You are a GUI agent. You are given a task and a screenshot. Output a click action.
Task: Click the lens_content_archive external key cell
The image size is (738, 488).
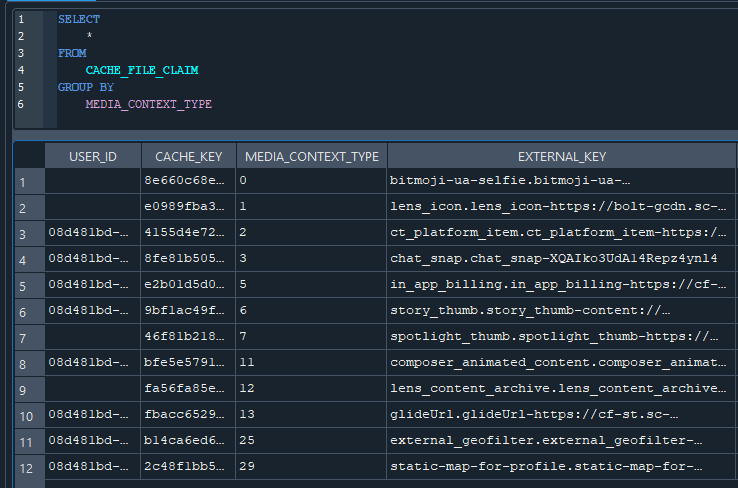(561, 388)
